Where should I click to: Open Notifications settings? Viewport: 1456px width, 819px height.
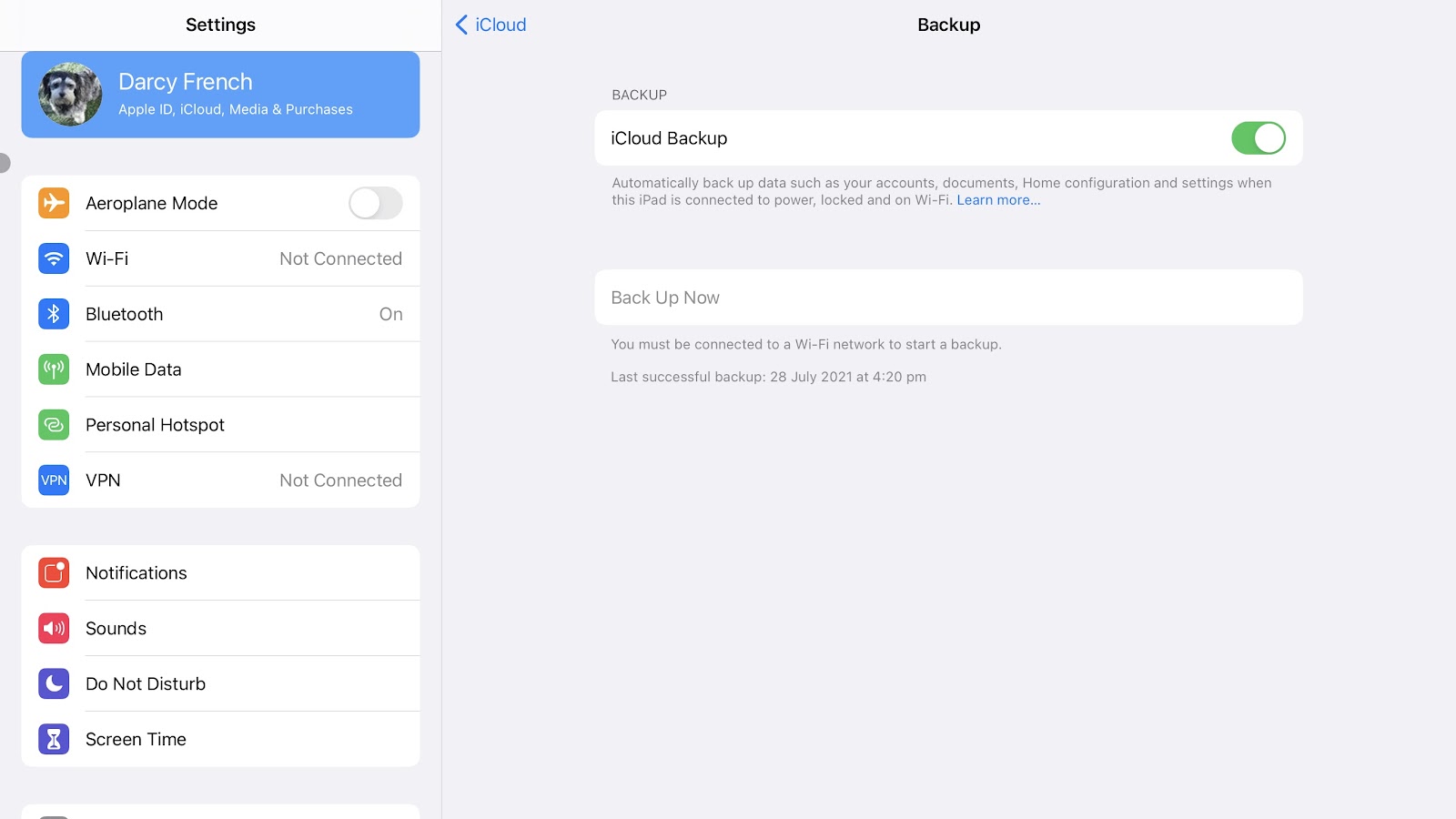click(x=220, y=573)
